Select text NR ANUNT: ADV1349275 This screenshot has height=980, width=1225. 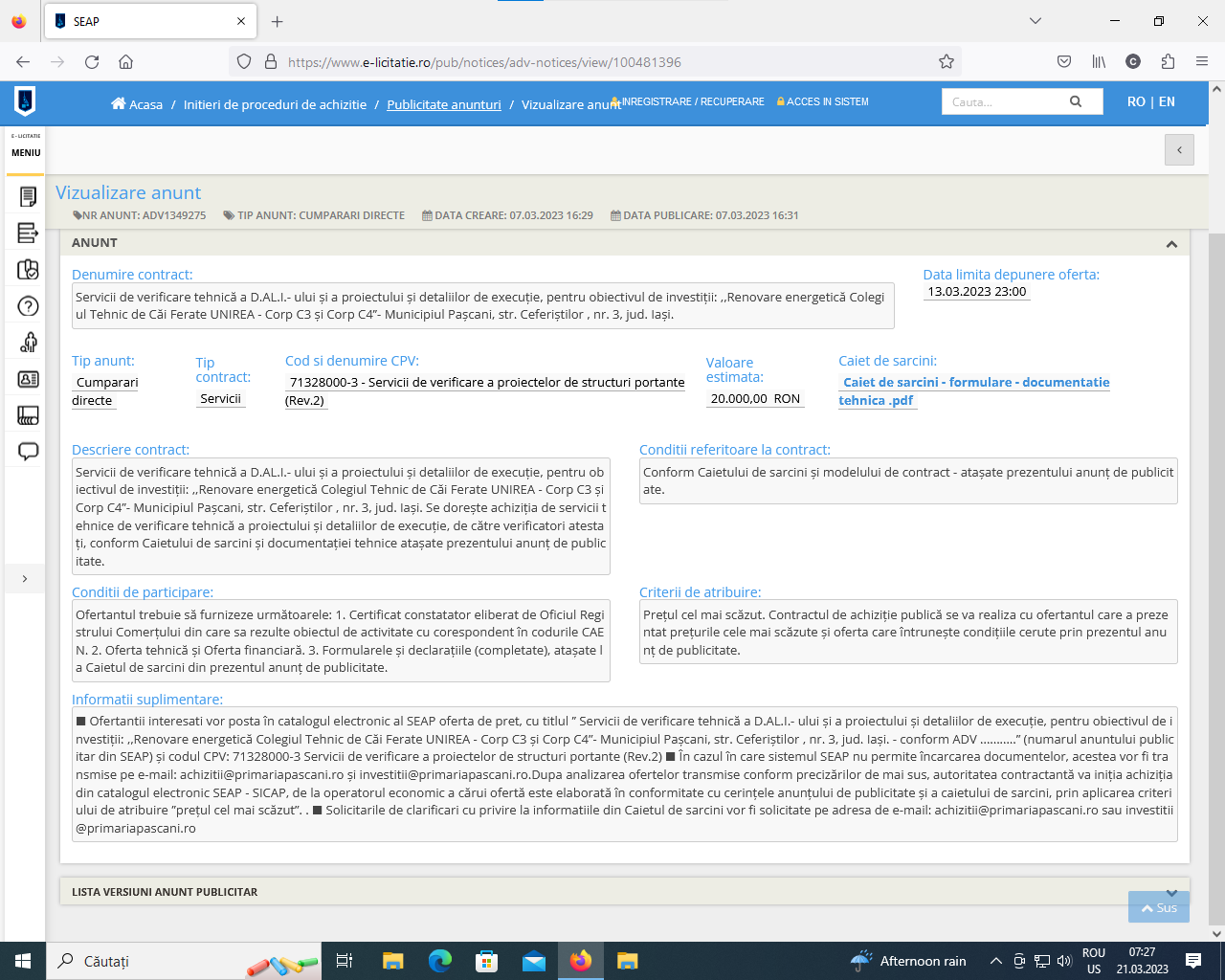pos(144,215)
